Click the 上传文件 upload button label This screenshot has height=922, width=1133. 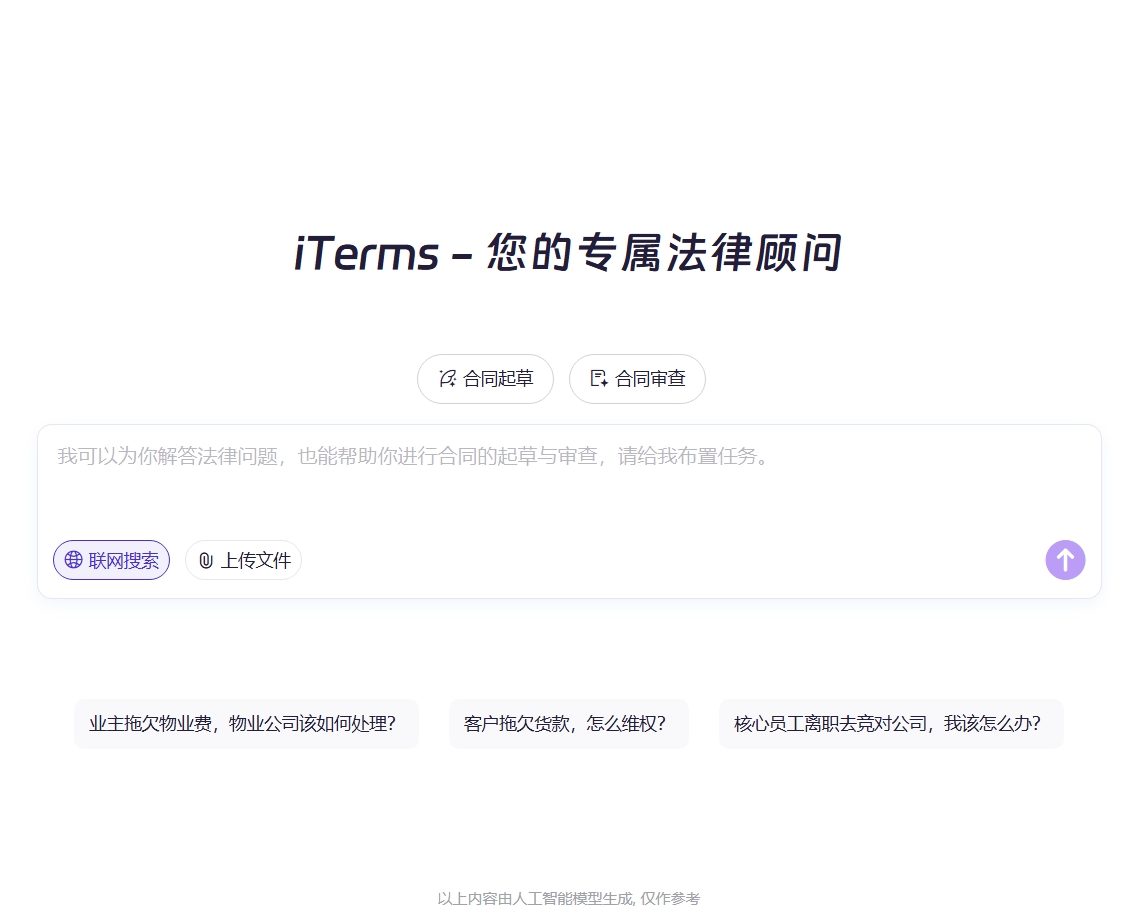pos(255,561)
